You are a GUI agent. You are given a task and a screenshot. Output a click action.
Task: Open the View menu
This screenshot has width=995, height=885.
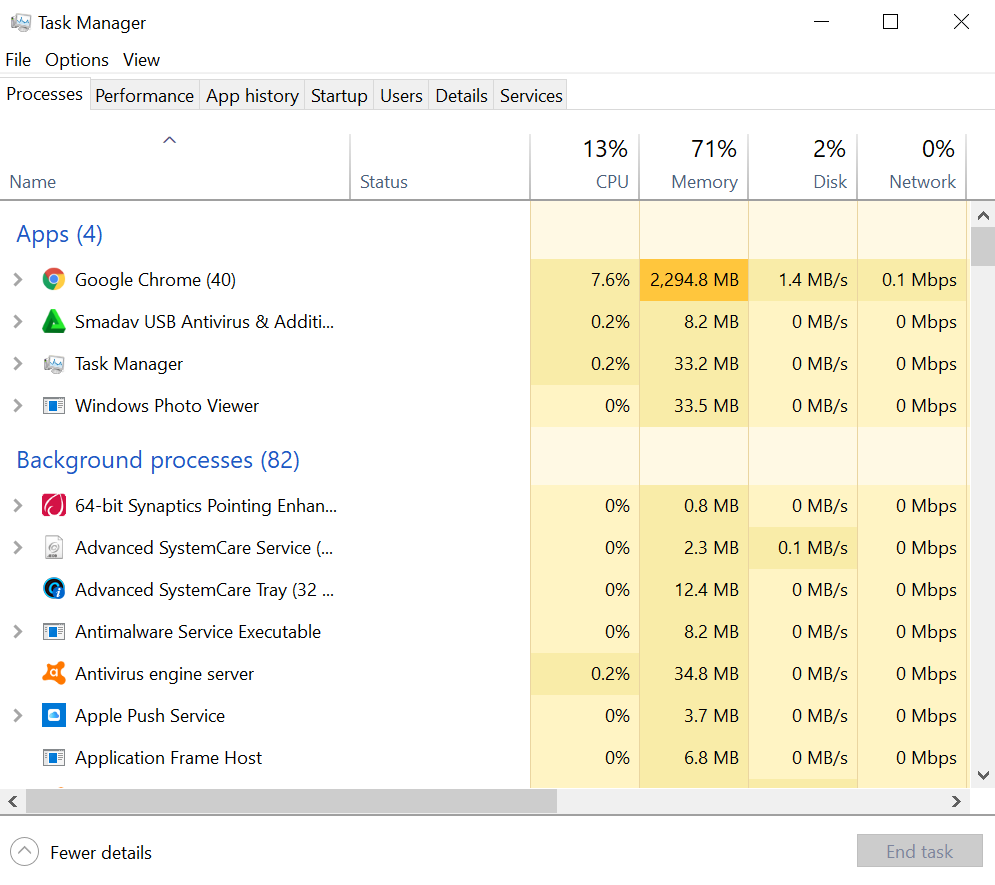141,60
